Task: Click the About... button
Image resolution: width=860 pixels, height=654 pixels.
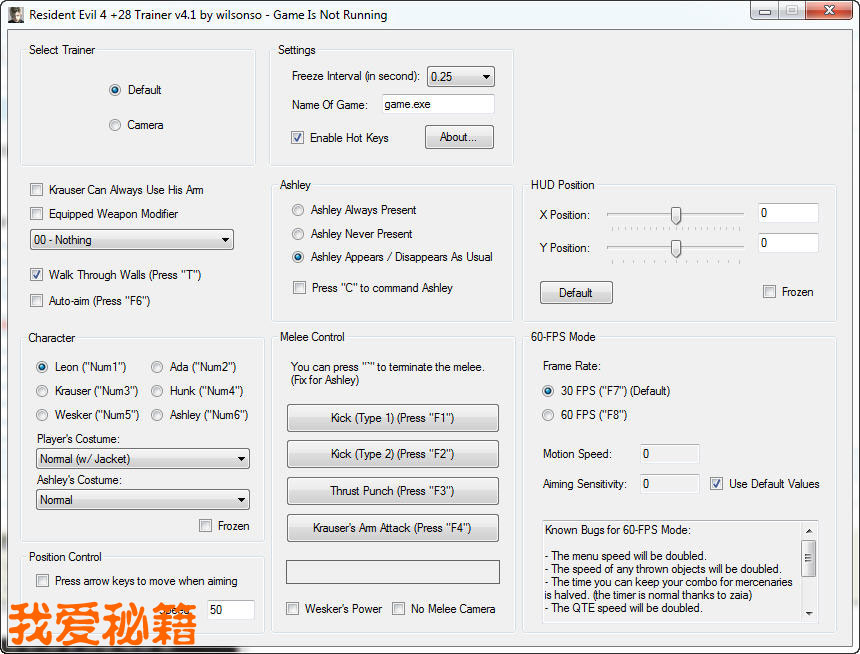Action: pos(459,137)
